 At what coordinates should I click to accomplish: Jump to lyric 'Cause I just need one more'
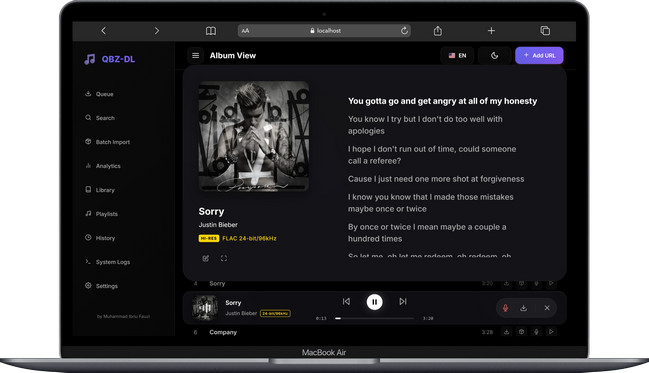(436, 179)
